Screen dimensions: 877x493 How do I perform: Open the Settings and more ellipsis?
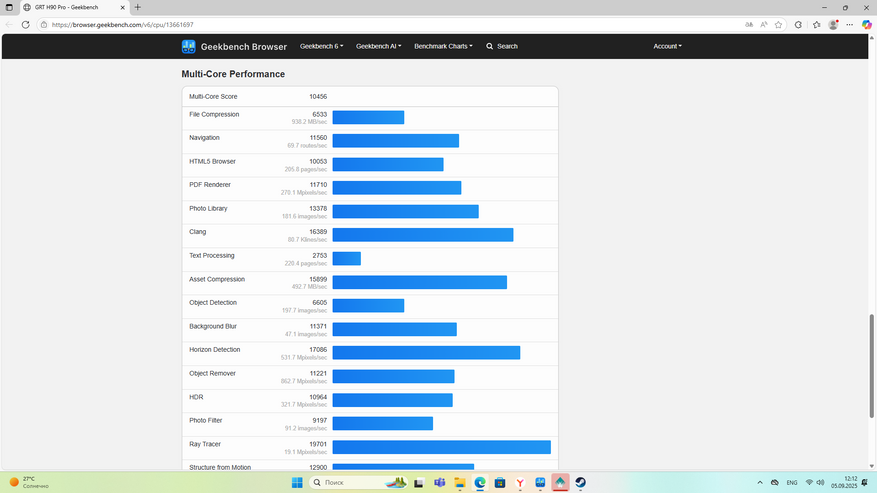click(x=850, y=25)
